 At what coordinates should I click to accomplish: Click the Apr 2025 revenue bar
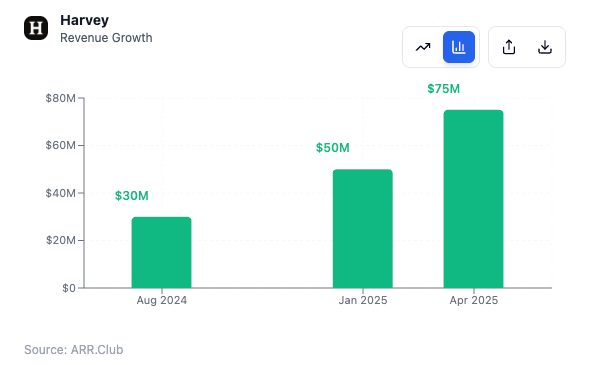pyautogui.click(x=473, y=199)
